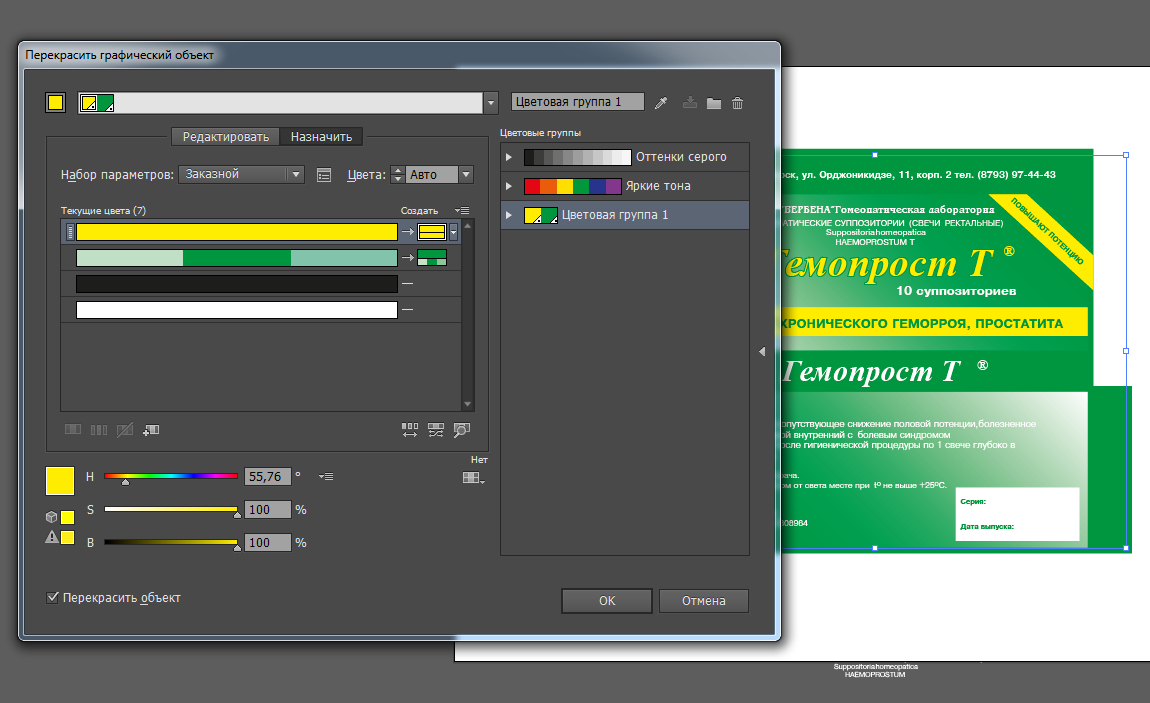Open the Набор параметров dropdown

pyautogui.click(x=241, y=174)
